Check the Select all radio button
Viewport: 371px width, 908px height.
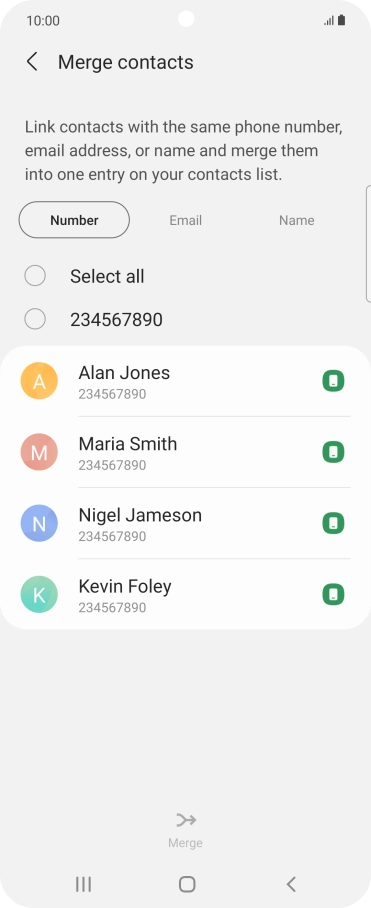pos(35,276)
